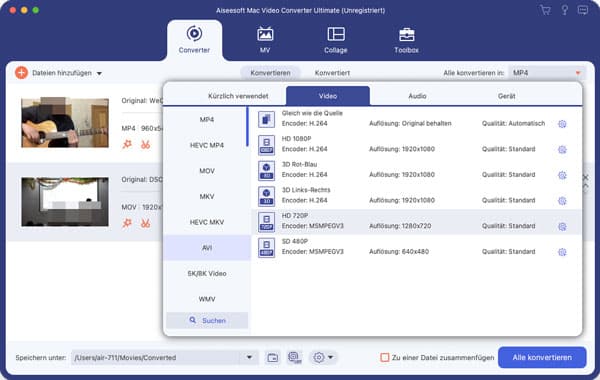Choose MP4 in the format list
The image size is (600, 380).
[207, 119]
